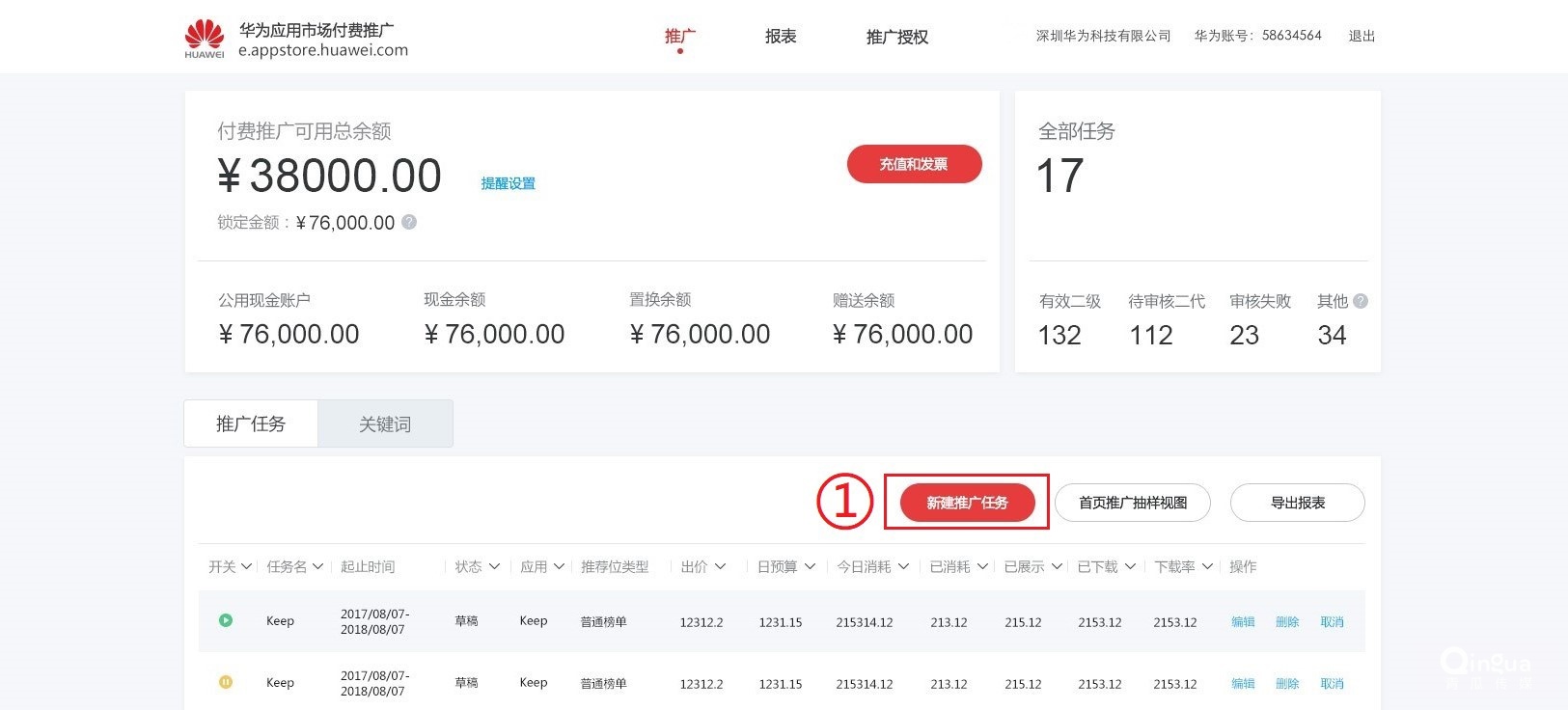1568x710 pixels.
Task: Click the 新建推广任务 button
Action: (x=967, y=503)
